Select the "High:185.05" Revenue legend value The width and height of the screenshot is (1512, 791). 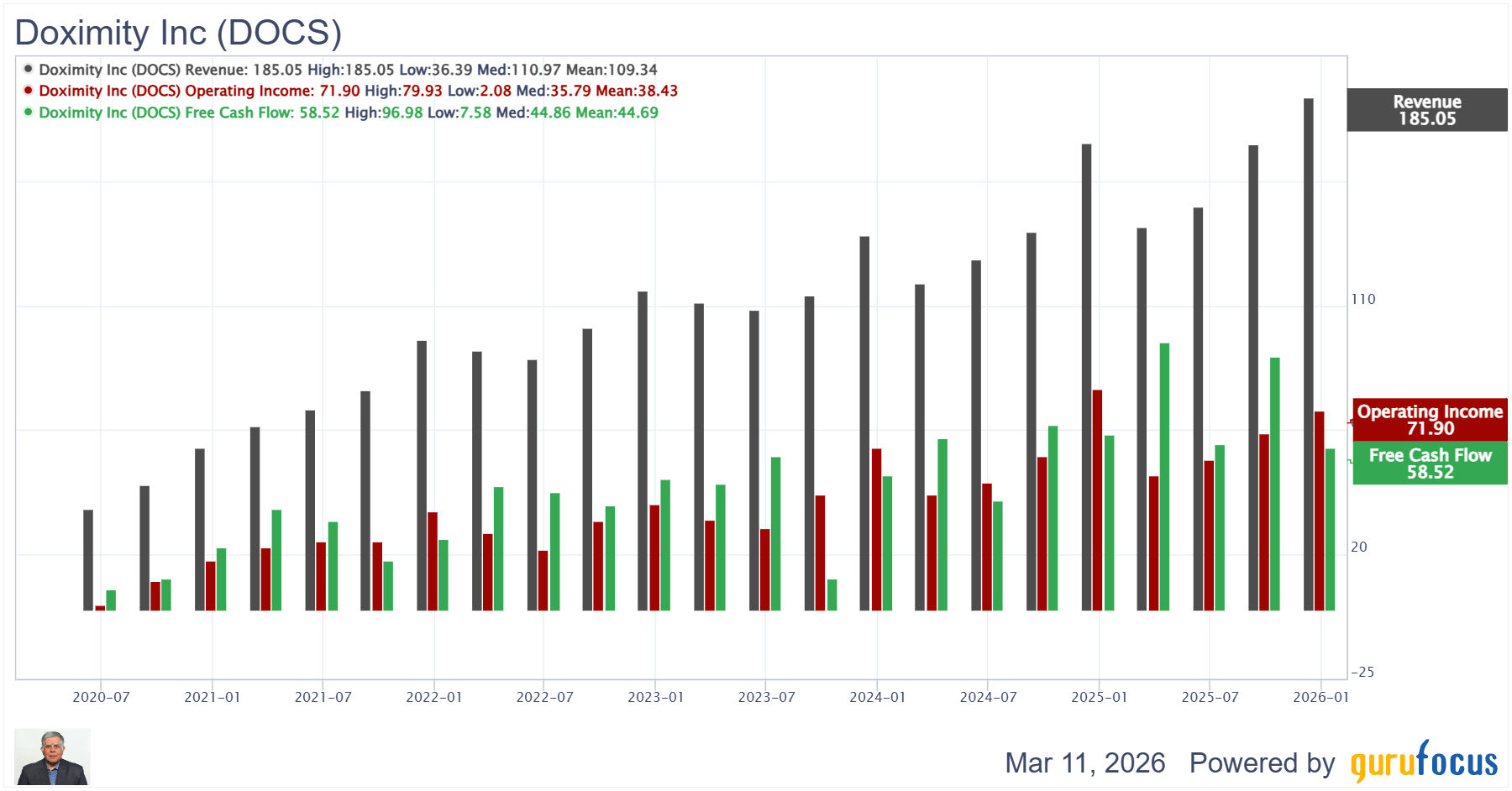click(351, 70)
